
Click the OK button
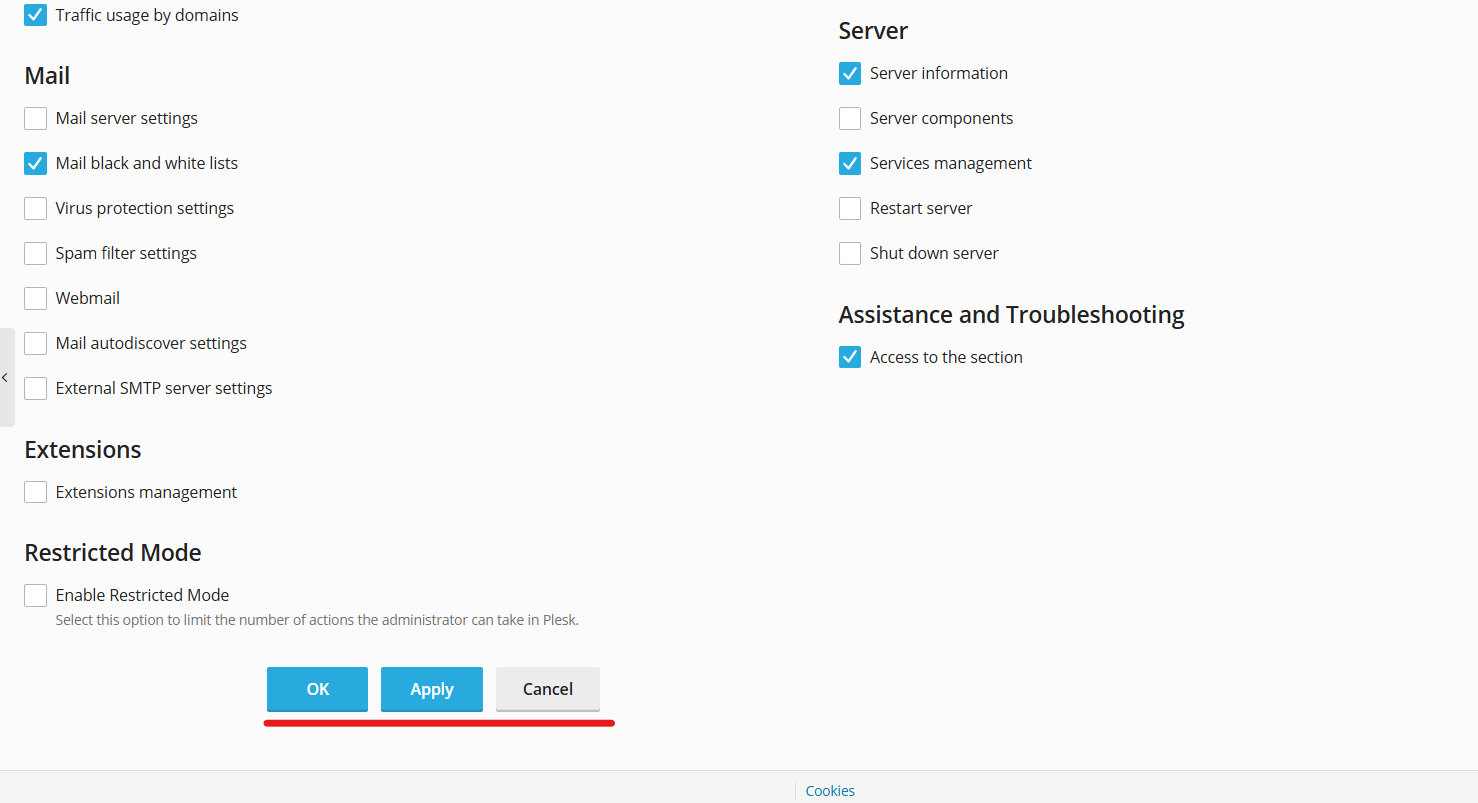coord(317,689)
